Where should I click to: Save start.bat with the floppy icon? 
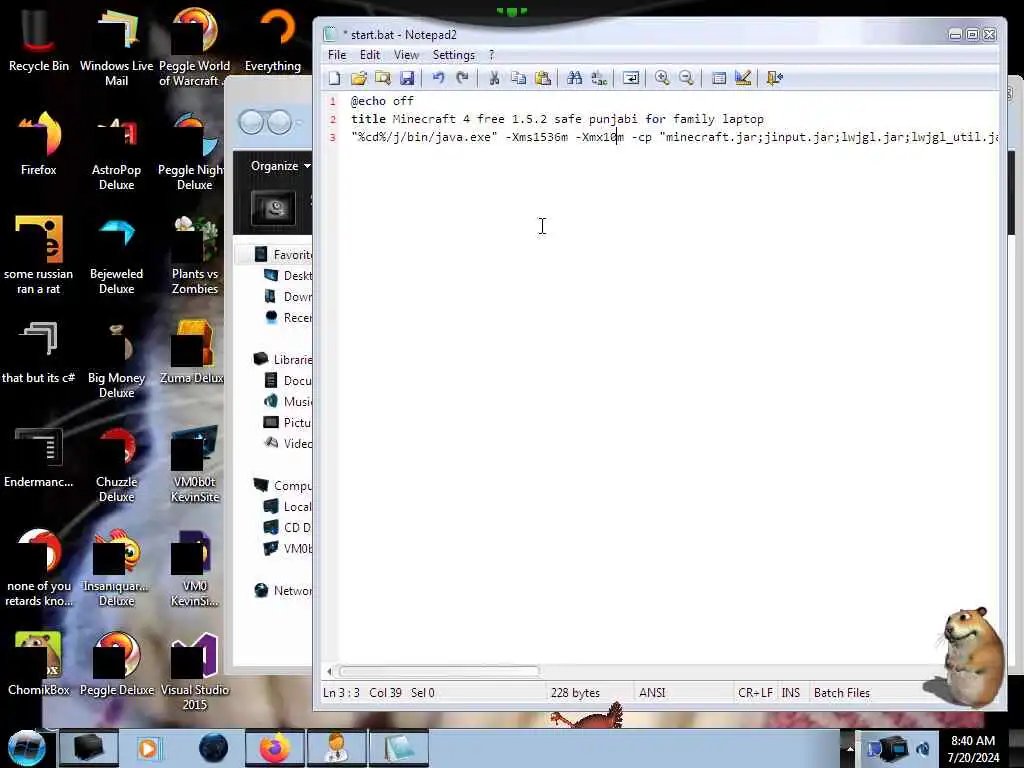[x=407, y=78]
